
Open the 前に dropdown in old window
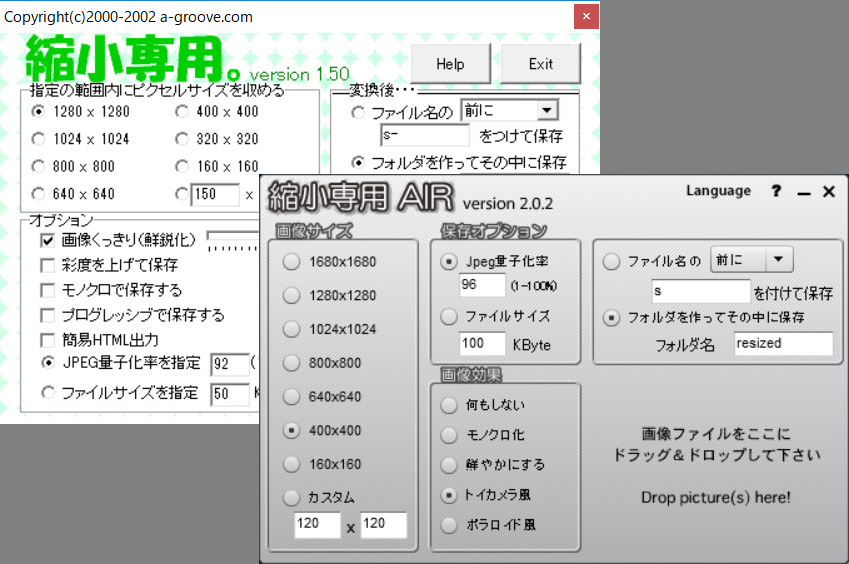(547, 110)
